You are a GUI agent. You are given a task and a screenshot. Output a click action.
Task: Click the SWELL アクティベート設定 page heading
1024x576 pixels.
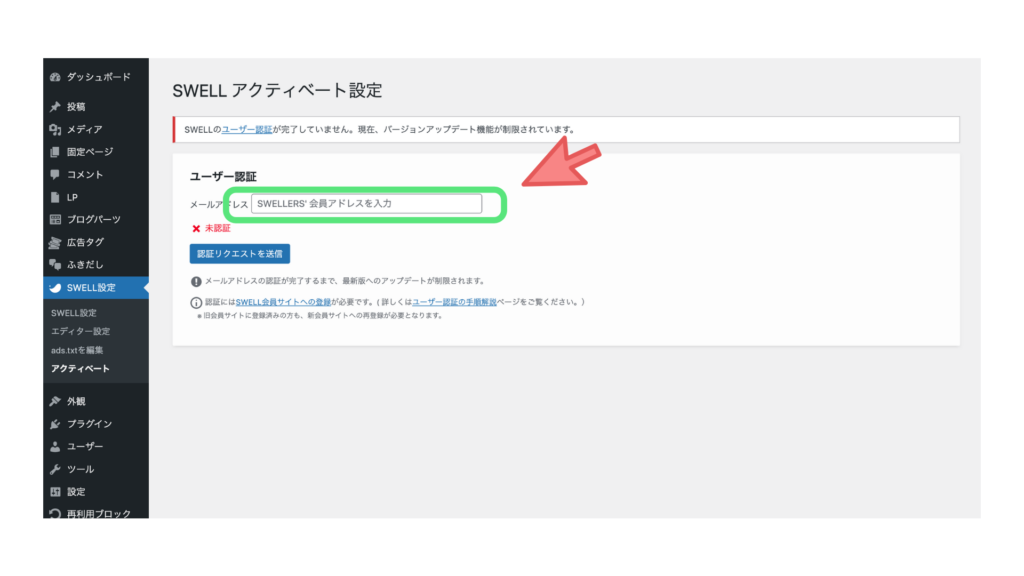[x=278, y=90]
